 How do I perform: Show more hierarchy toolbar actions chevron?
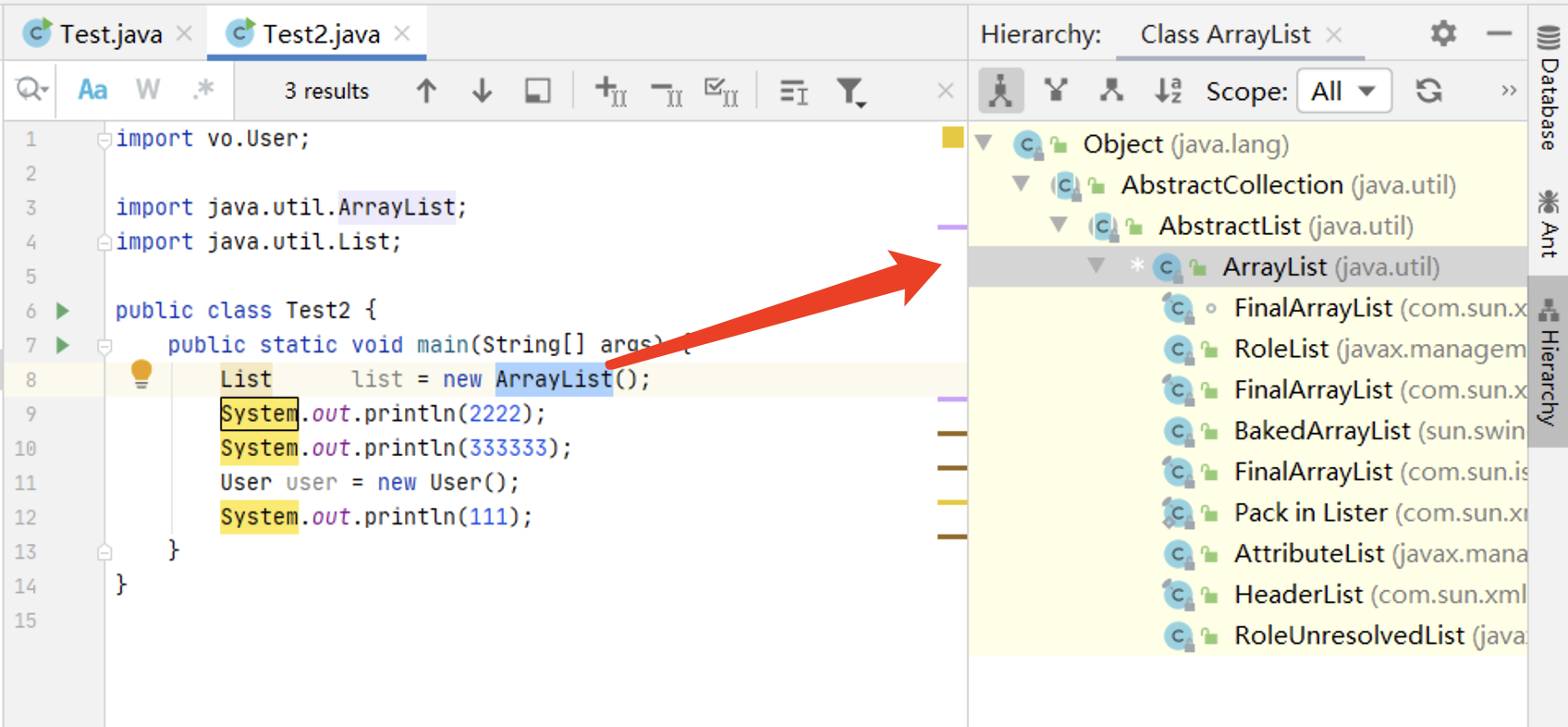tap(1509, 91)
